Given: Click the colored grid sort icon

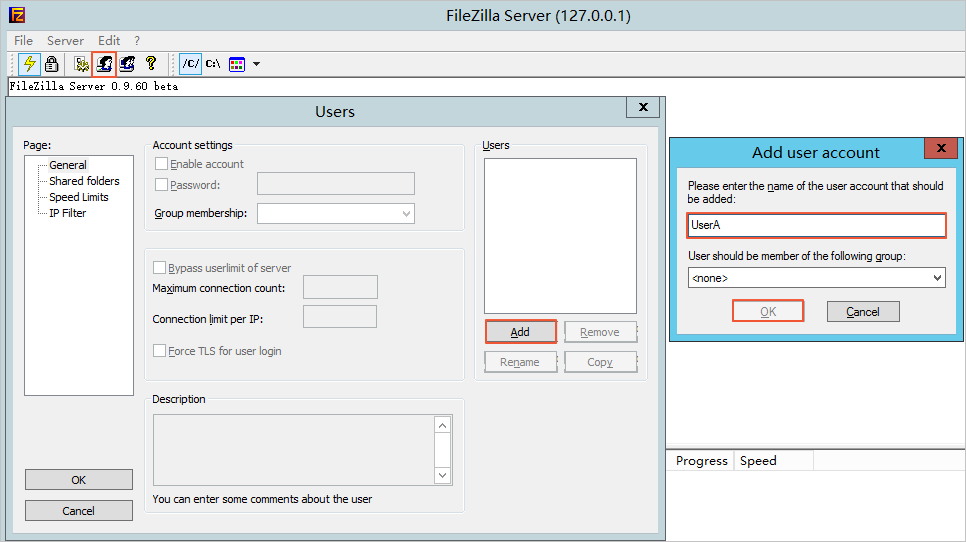Looking at the screenshot, I should [237, 63].
